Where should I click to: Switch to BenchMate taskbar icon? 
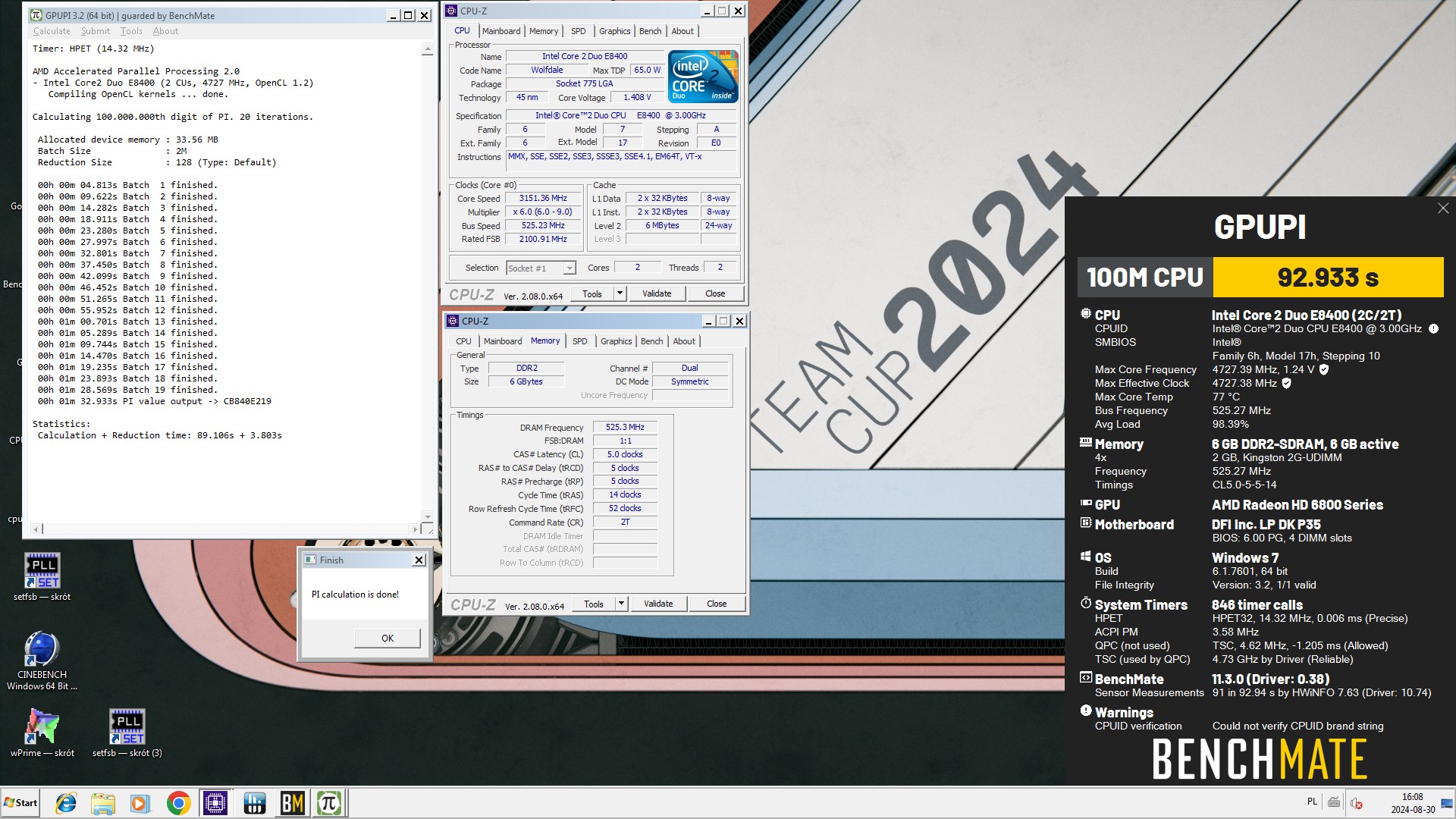(x=292, y=803)
